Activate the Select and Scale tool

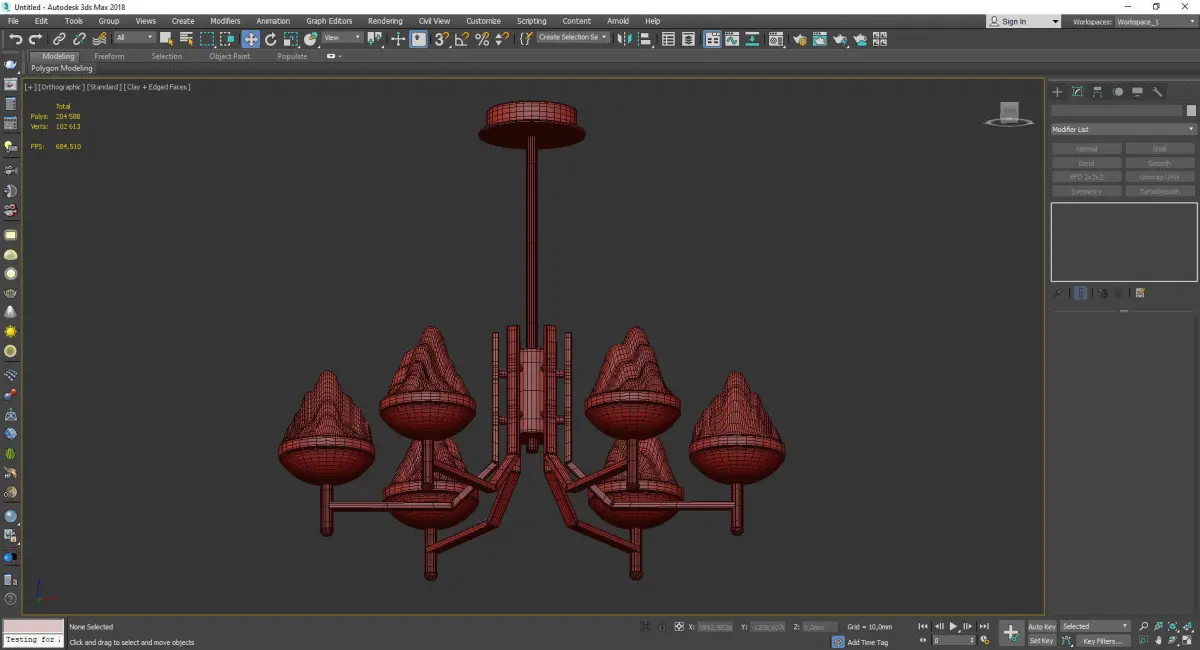(290, 39)
